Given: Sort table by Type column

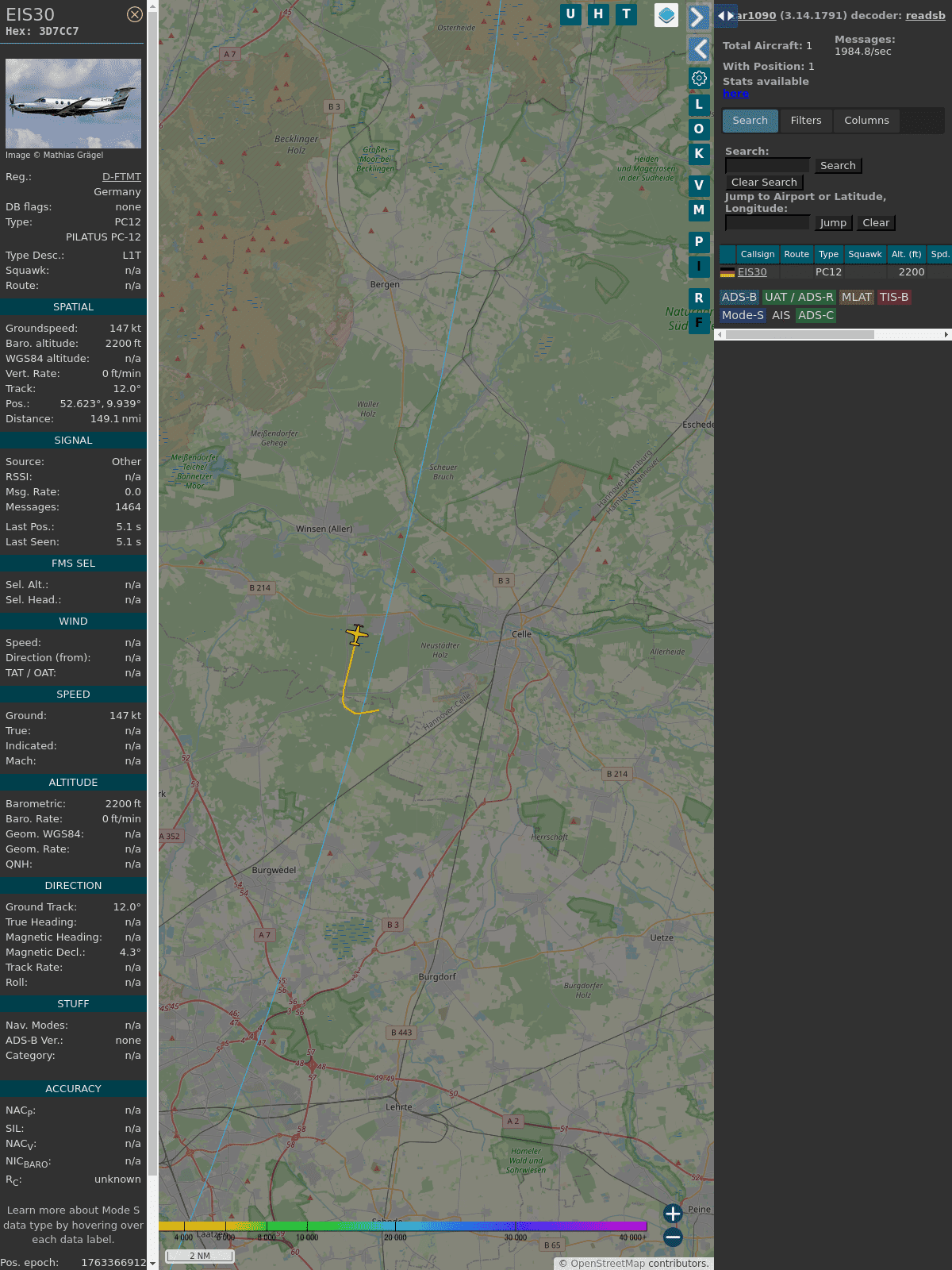Looking at the screenshot, I should (x=828, y=254).
